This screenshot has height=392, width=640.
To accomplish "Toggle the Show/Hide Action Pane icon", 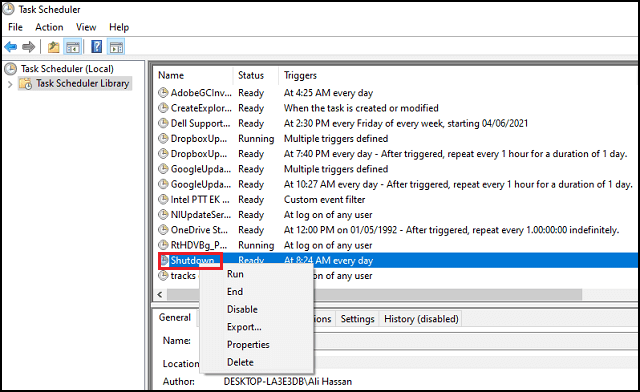I will tap(116, 47).
